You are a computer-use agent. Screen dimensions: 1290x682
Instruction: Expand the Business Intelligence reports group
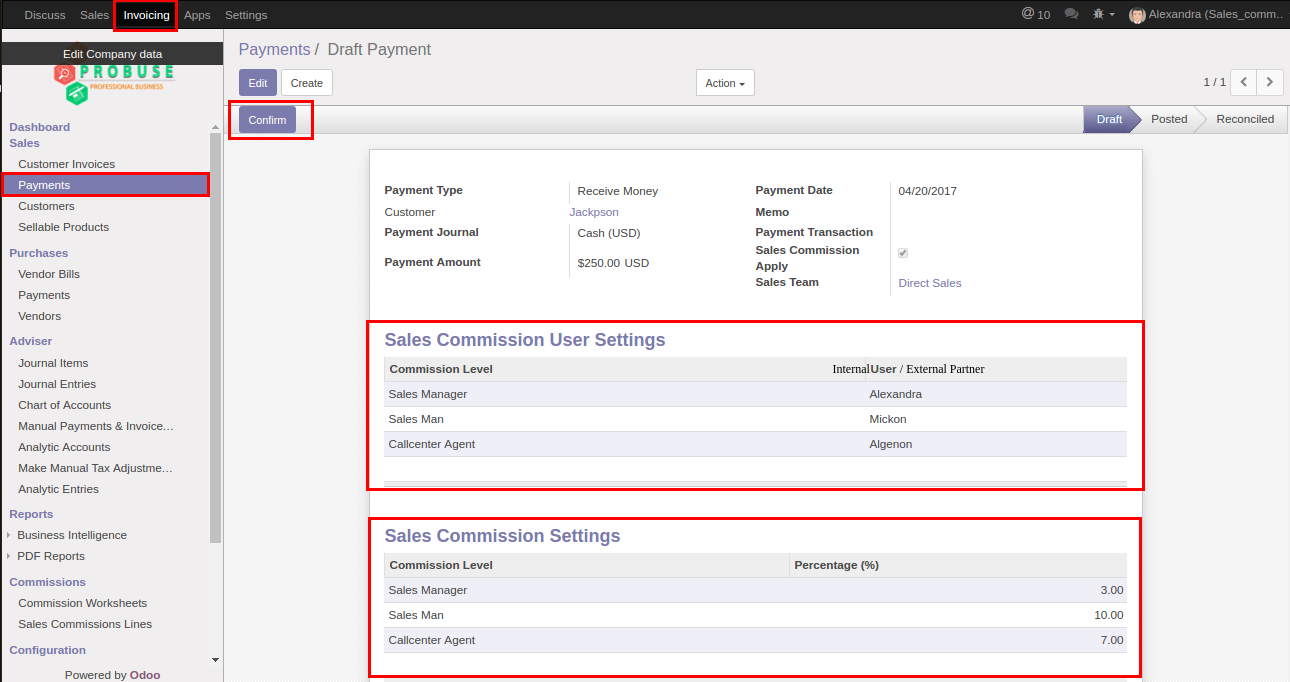72,535
